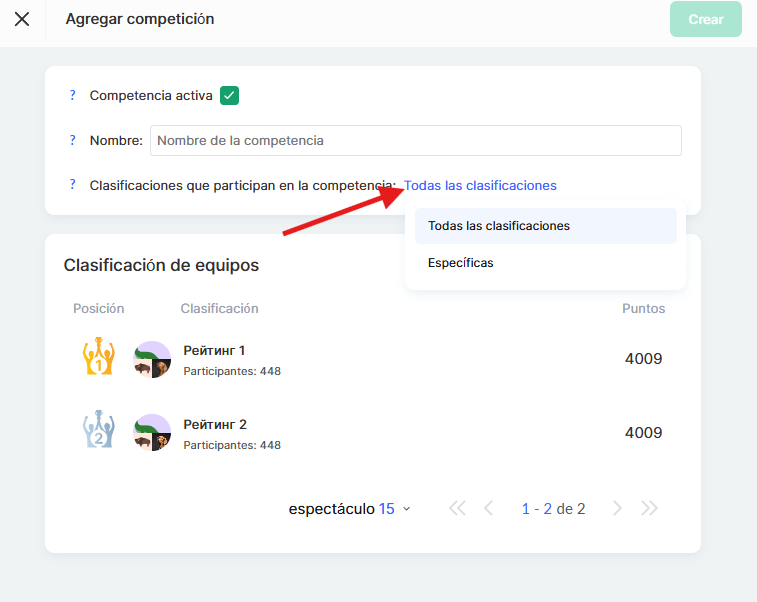Click the help icon beside Clasificaciones
The height and width of the screenshot is (602, 757).
pos(72,185)
